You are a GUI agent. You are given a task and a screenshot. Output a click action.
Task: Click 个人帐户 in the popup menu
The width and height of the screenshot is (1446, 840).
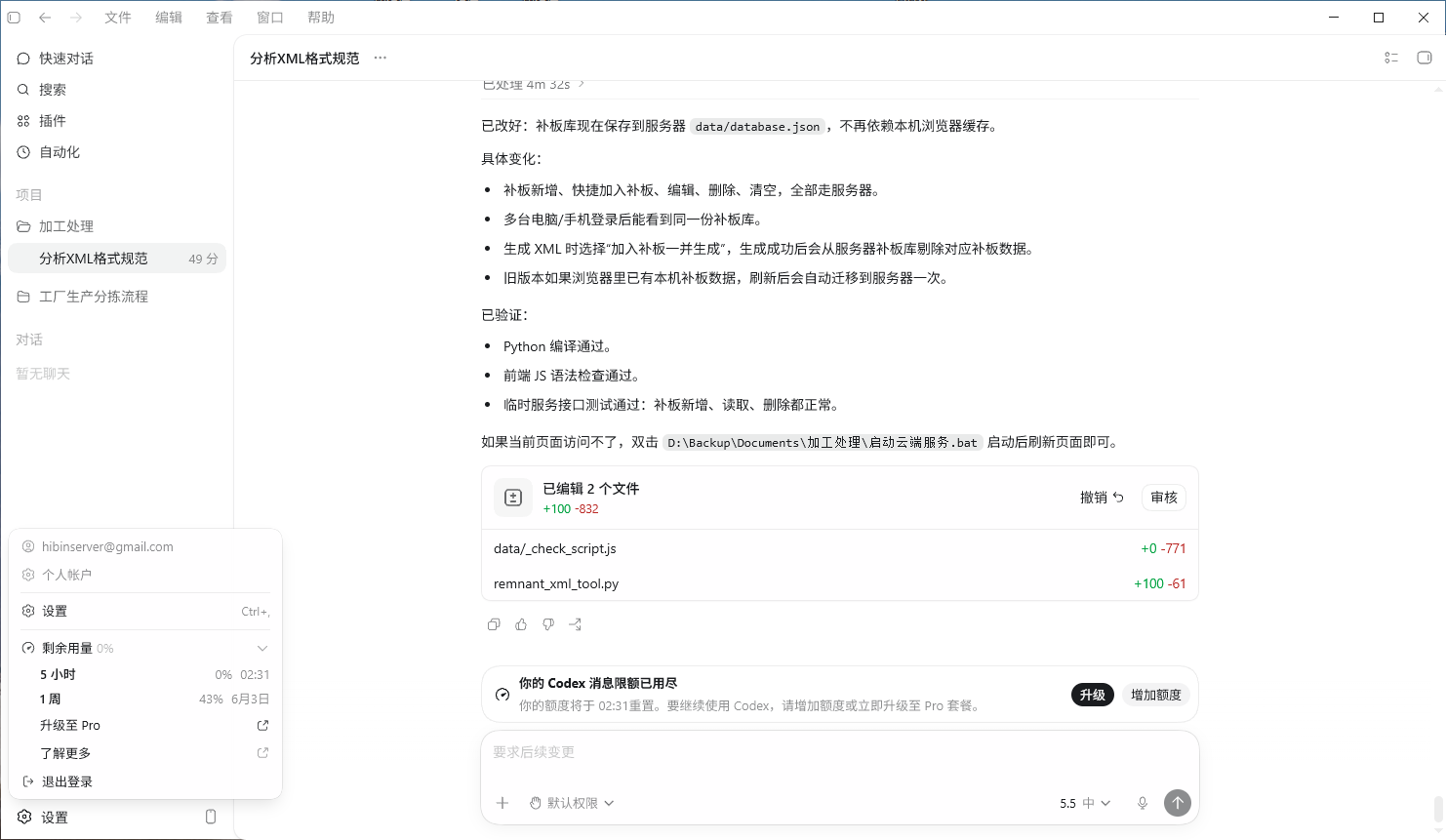point(145,575)
